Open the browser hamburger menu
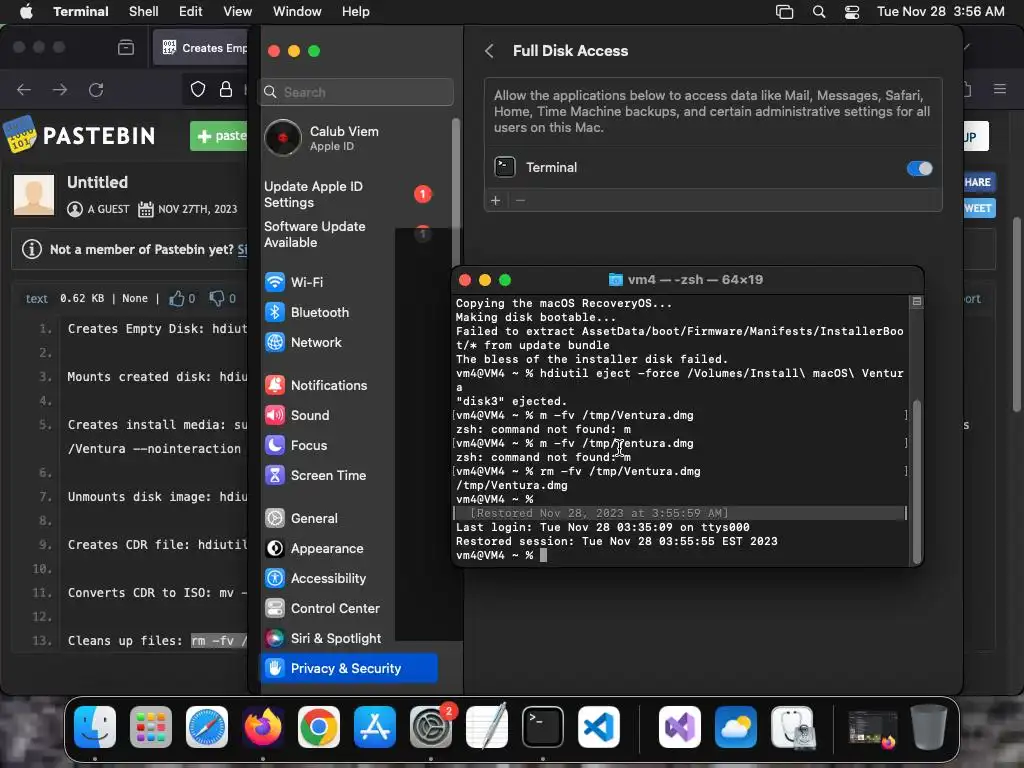Screen dimensions: 1024x768 (x=999, y=89)
